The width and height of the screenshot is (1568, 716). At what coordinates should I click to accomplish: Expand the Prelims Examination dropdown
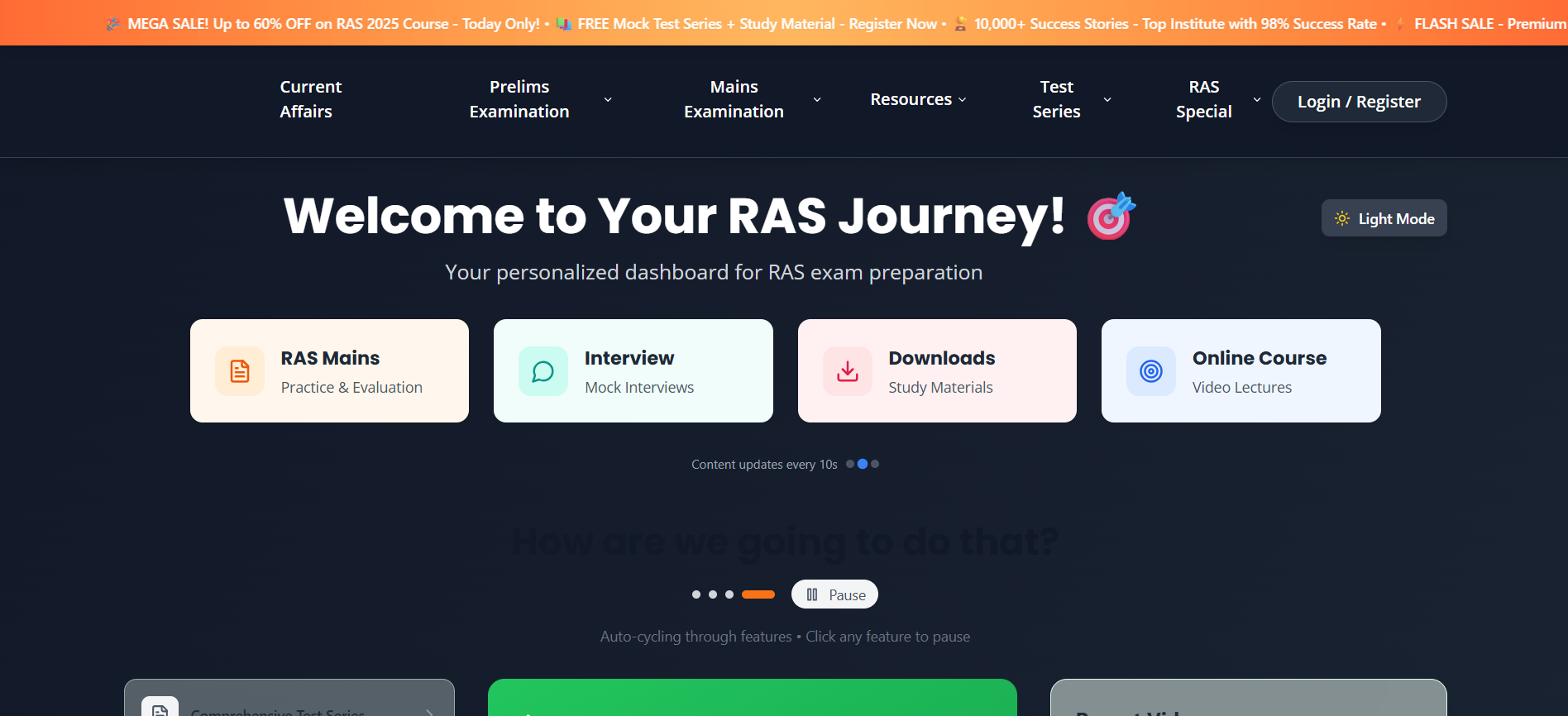click(x=608, y=99)
